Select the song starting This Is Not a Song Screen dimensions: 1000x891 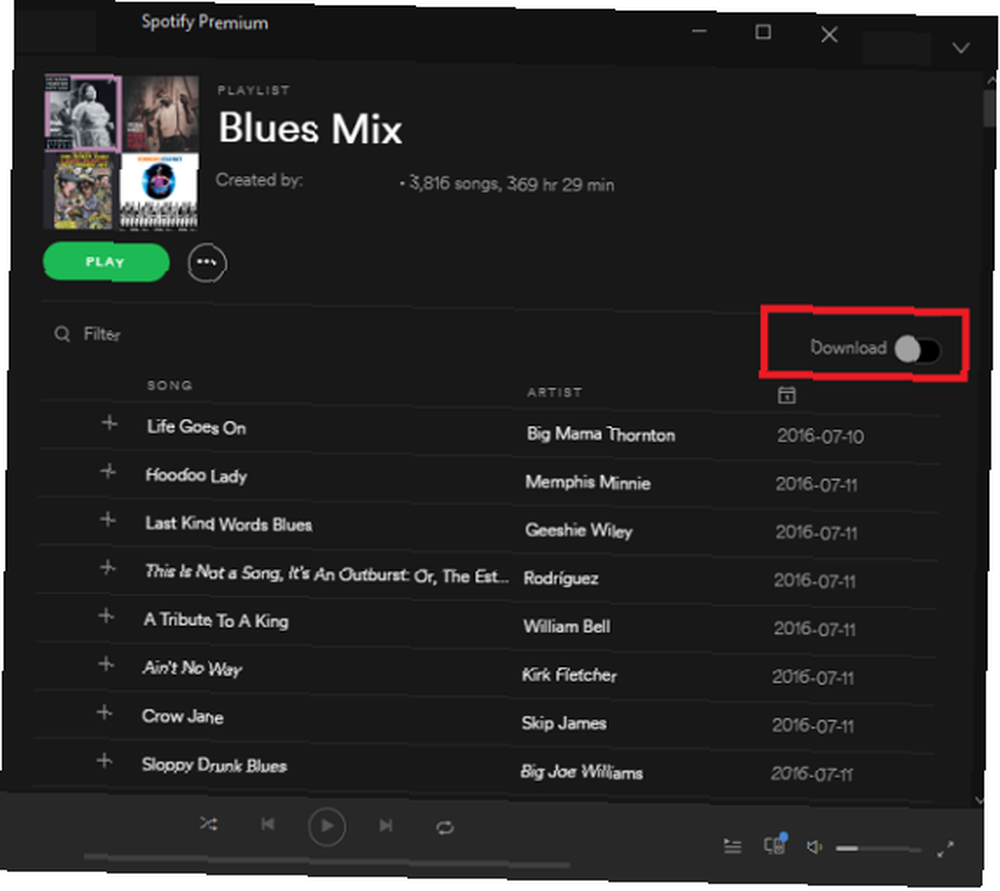pos(327,573)
